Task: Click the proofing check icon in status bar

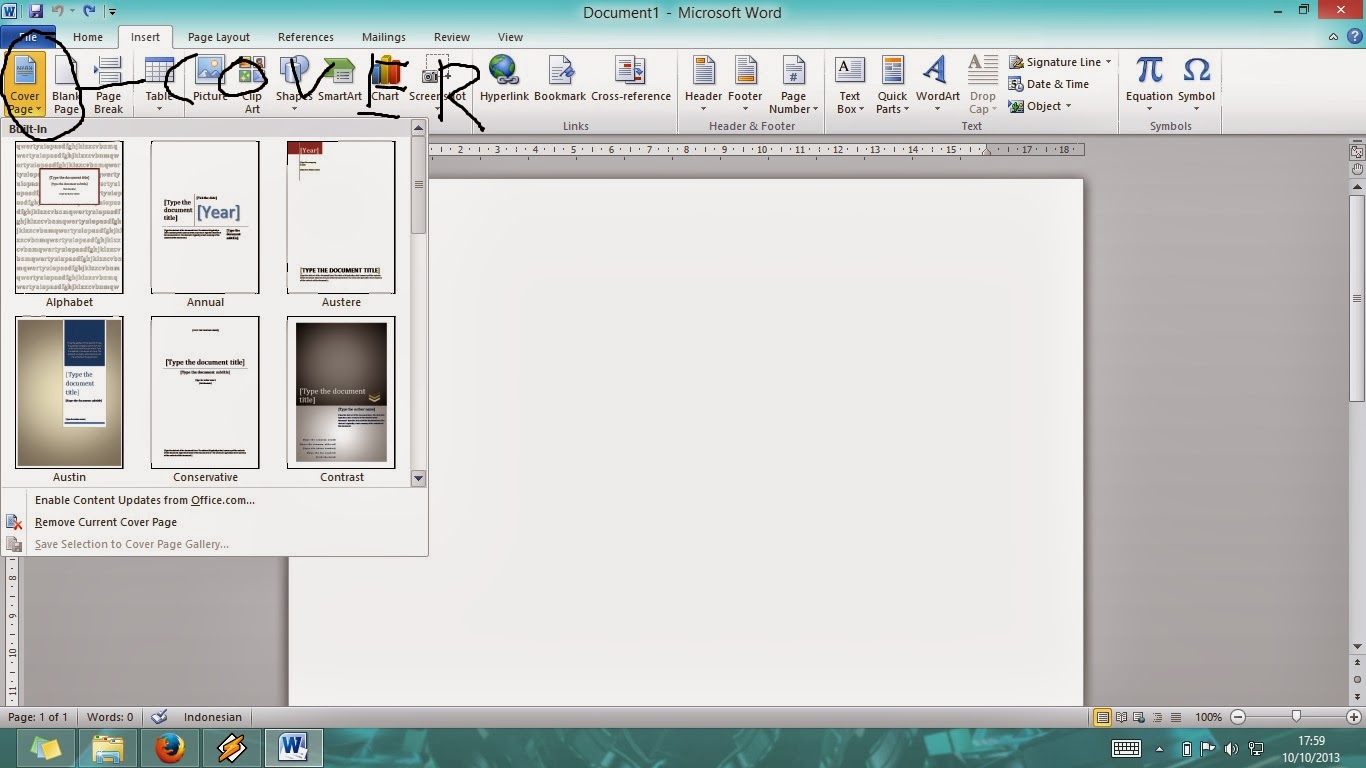Action: coord(159,717)
